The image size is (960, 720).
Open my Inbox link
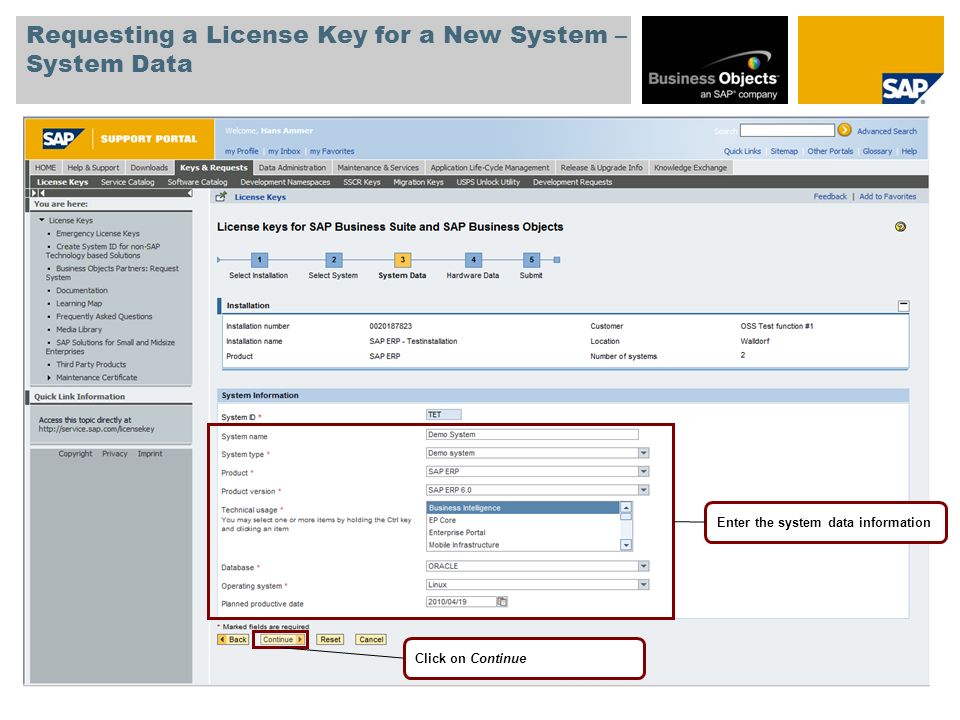(284, 151)
